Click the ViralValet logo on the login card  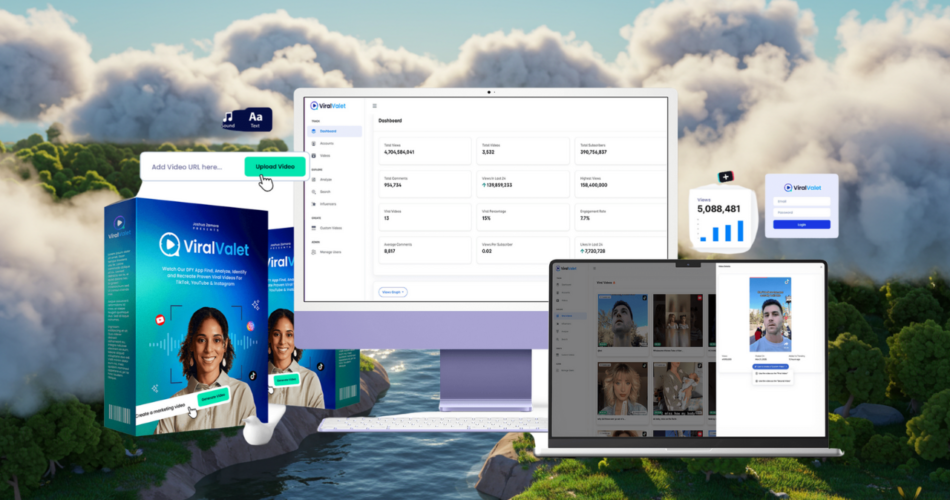pyautogui.click(x=802, y=188)
